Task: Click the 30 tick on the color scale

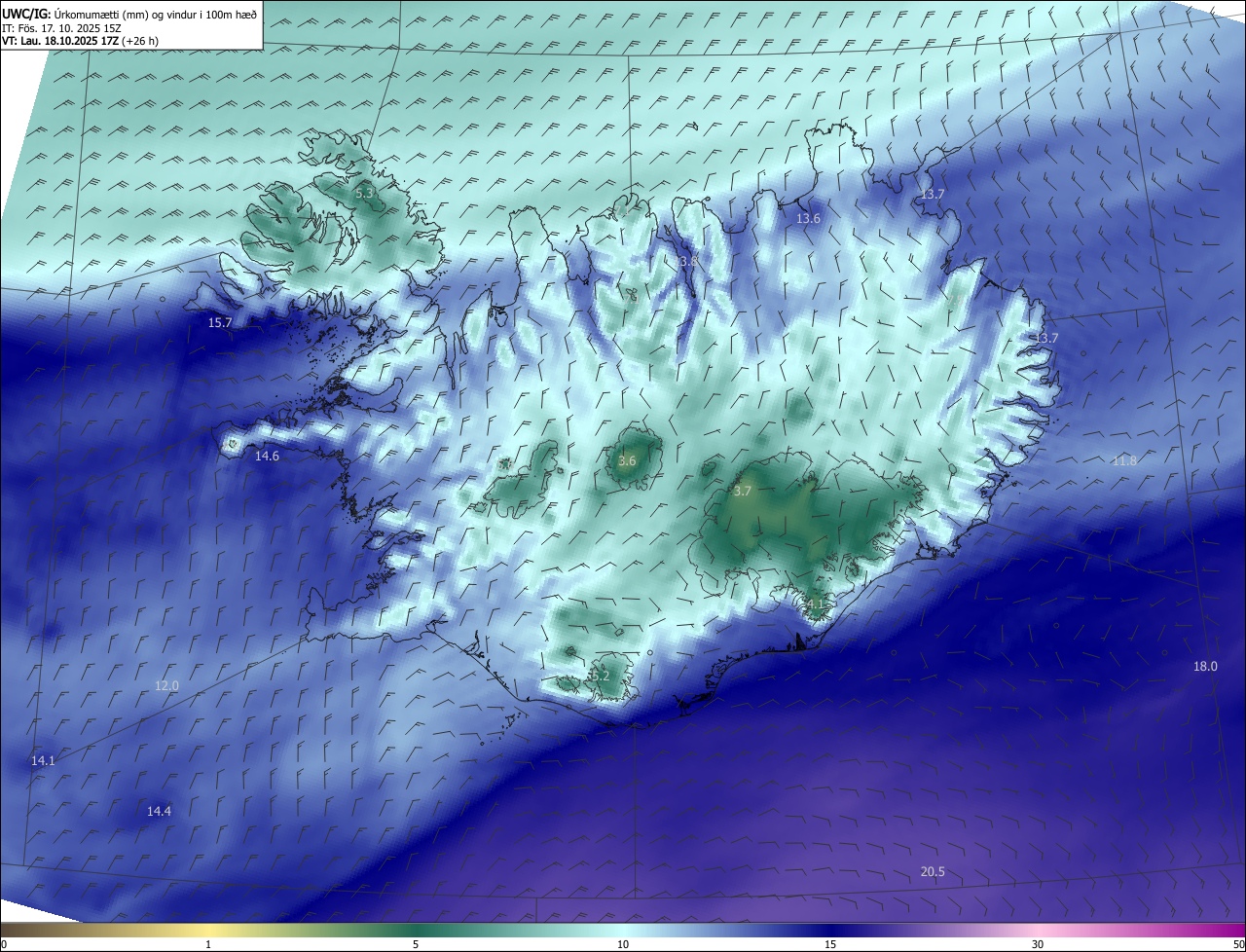Action: [1038, 944]
